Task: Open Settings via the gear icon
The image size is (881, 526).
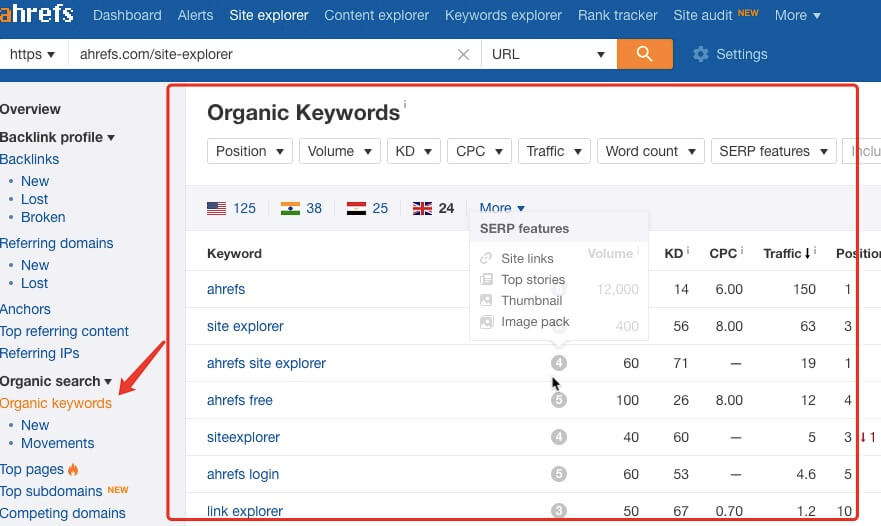Action: pyautogui.click(x=700, y=55)
